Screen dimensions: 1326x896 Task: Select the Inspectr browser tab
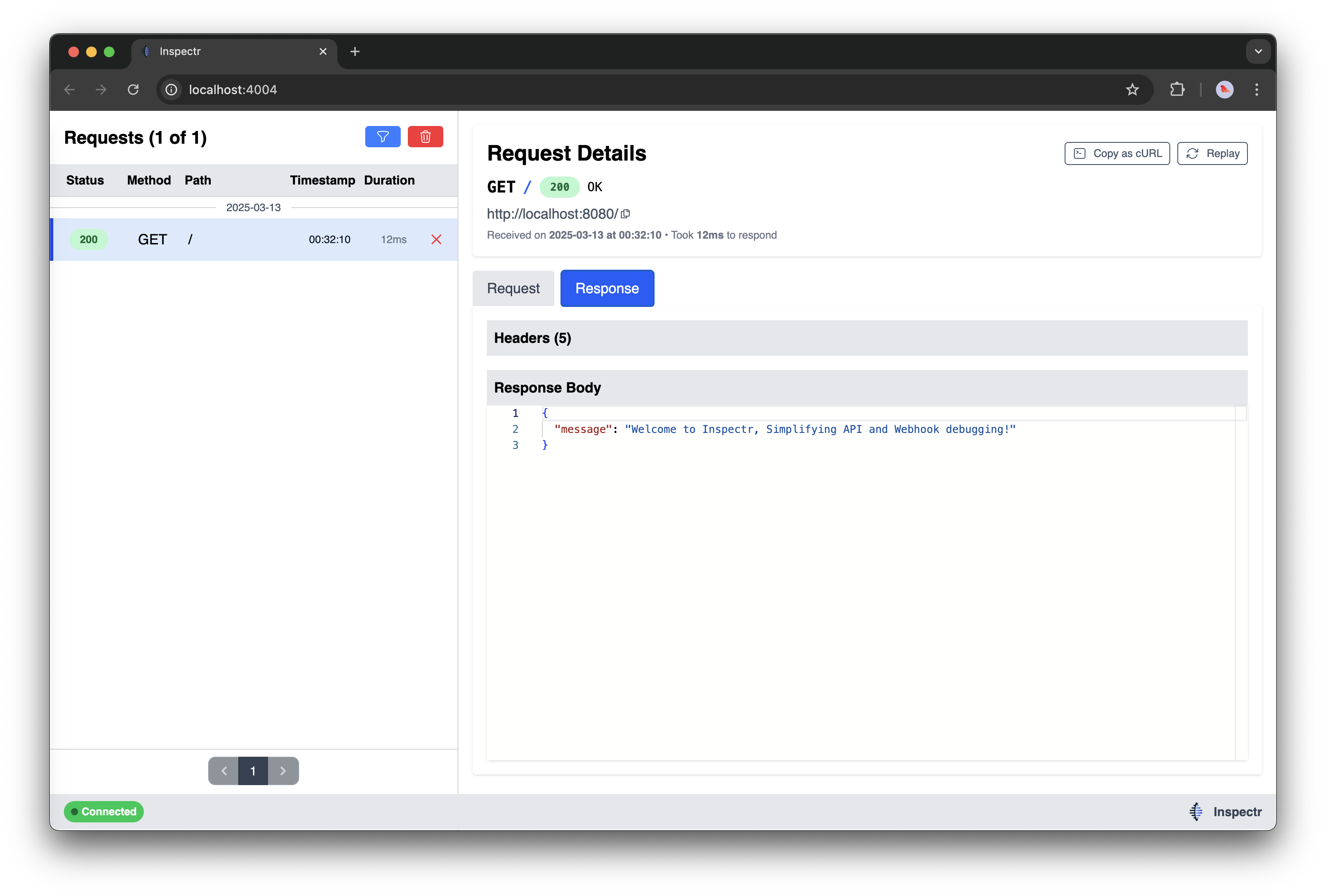tap(234, 51)
